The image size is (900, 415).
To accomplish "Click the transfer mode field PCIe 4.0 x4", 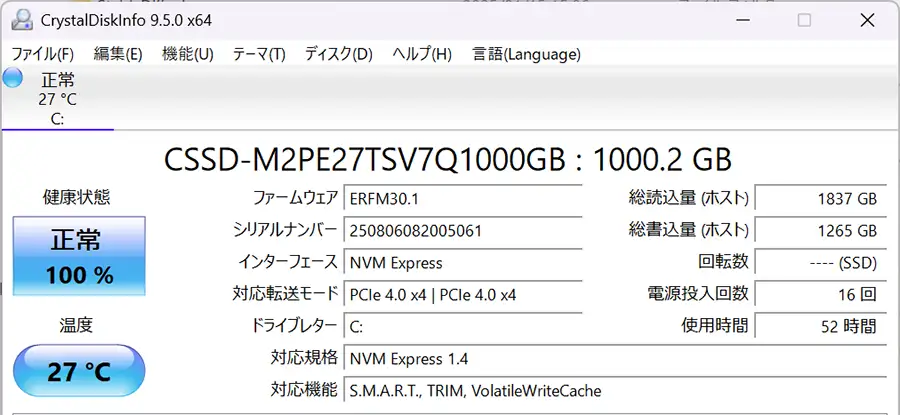I will 463,295.
